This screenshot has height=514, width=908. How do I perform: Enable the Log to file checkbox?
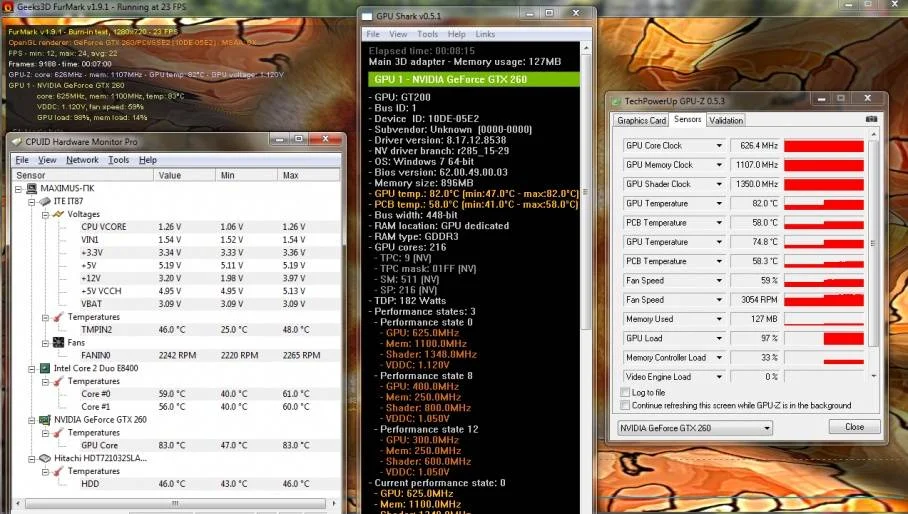pos(625,392)
